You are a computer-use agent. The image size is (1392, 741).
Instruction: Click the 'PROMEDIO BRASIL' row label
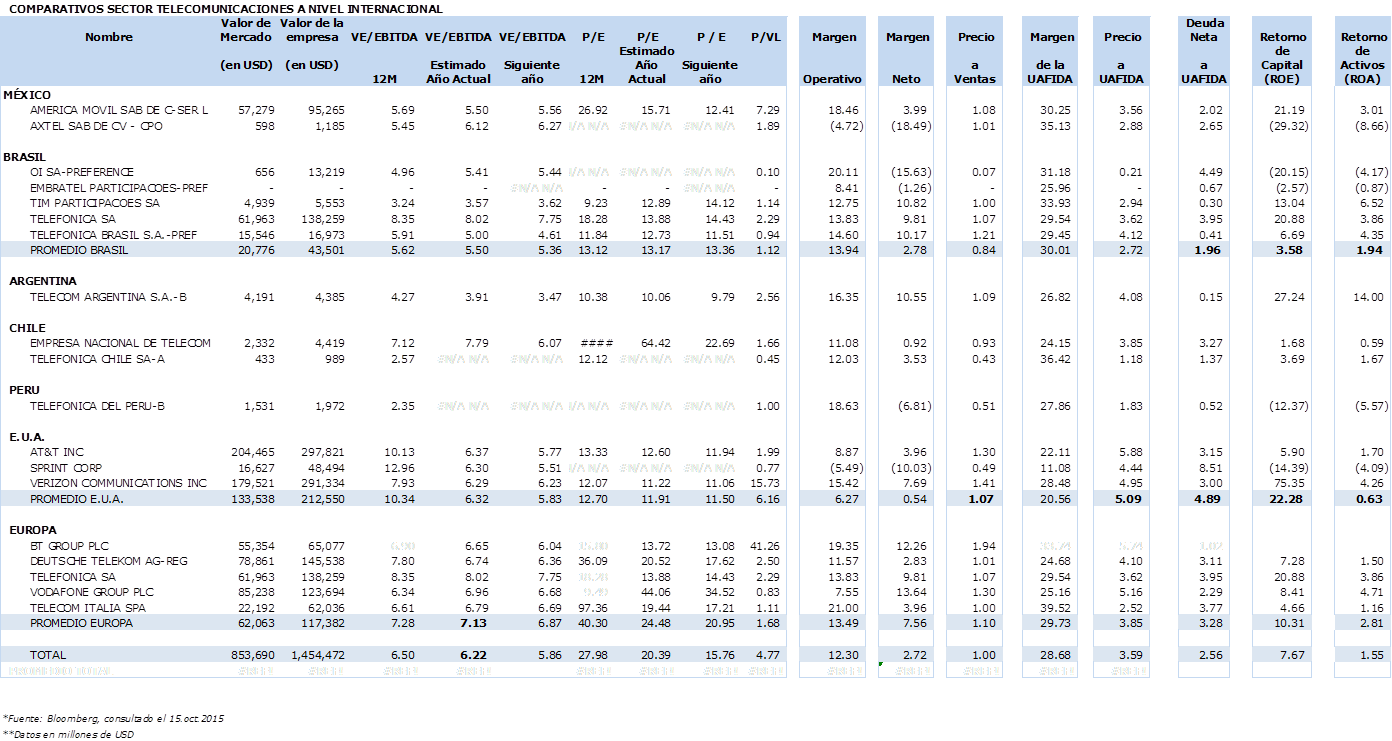[80, 250]
